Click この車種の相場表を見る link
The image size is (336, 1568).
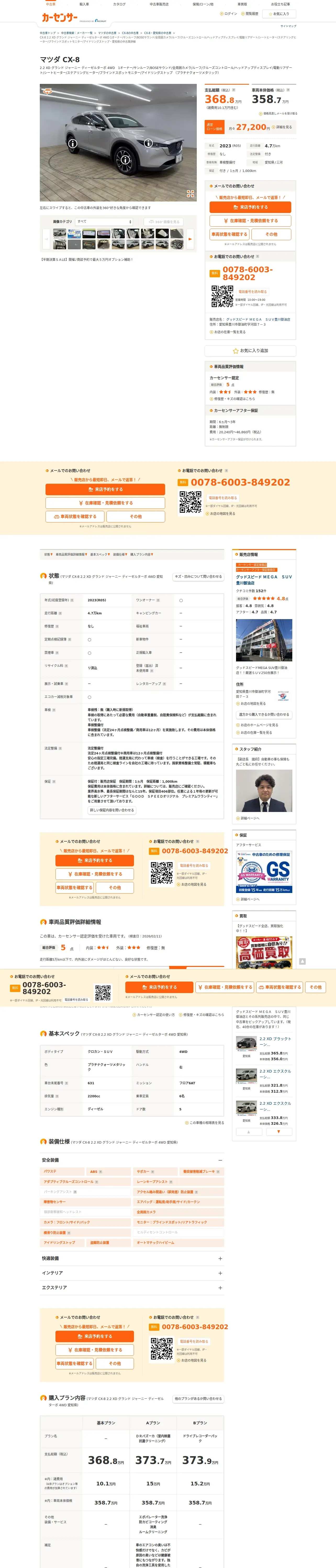(205, 1122)
